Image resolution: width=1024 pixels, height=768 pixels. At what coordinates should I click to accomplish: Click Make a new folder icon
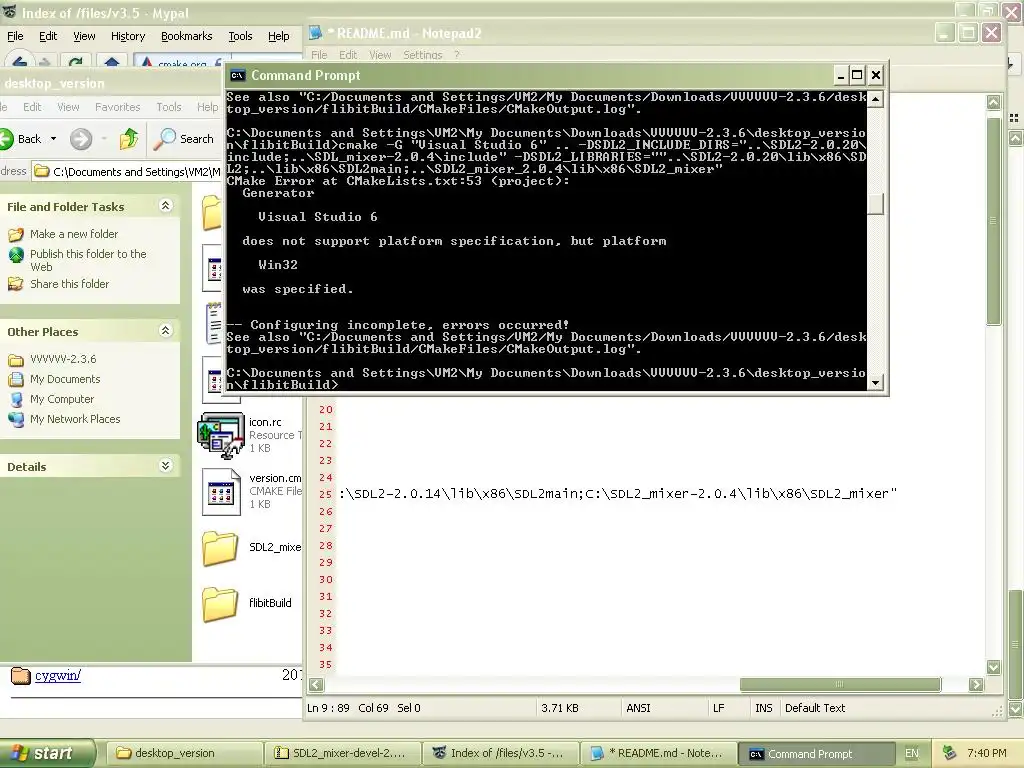[16, 234]
